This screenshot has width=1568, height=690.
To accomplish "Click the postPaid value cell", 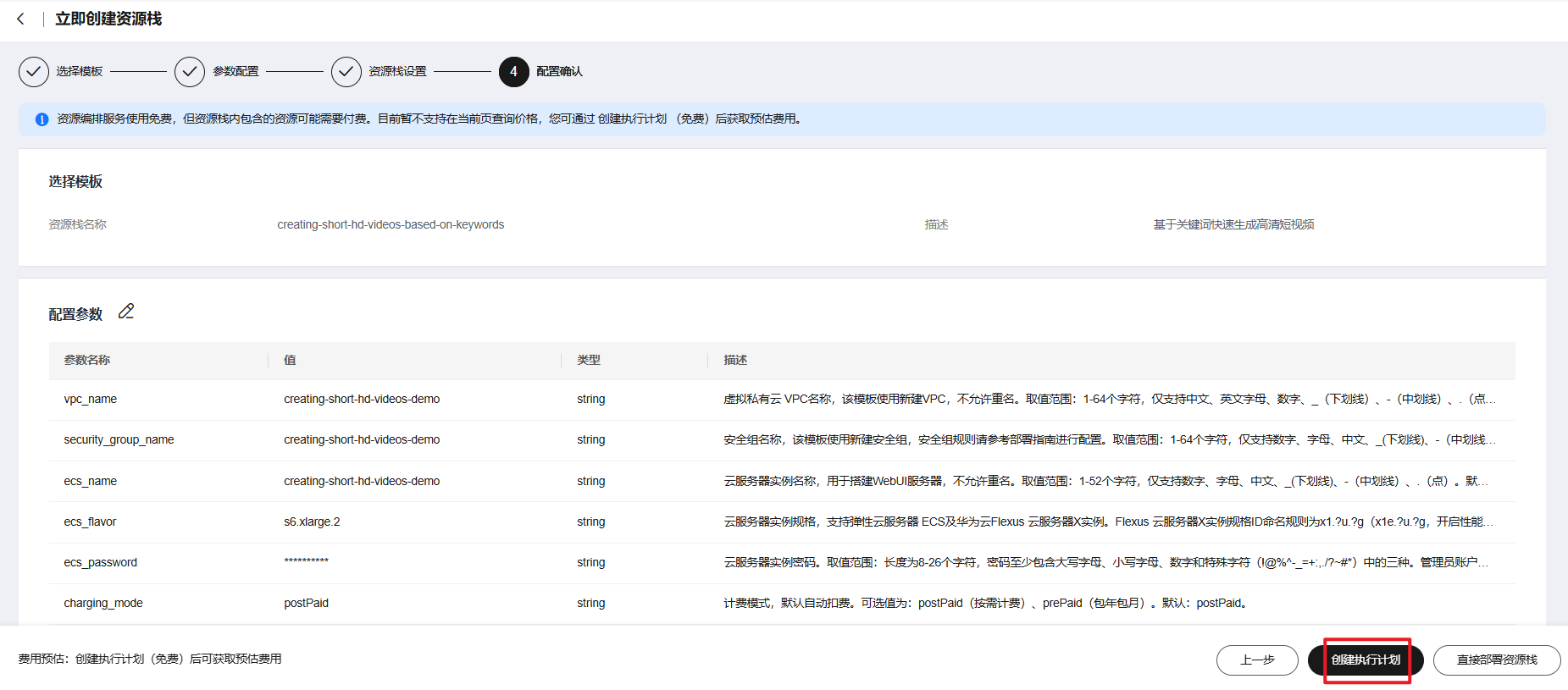I will pyautogui.click(x=306, y=604).
